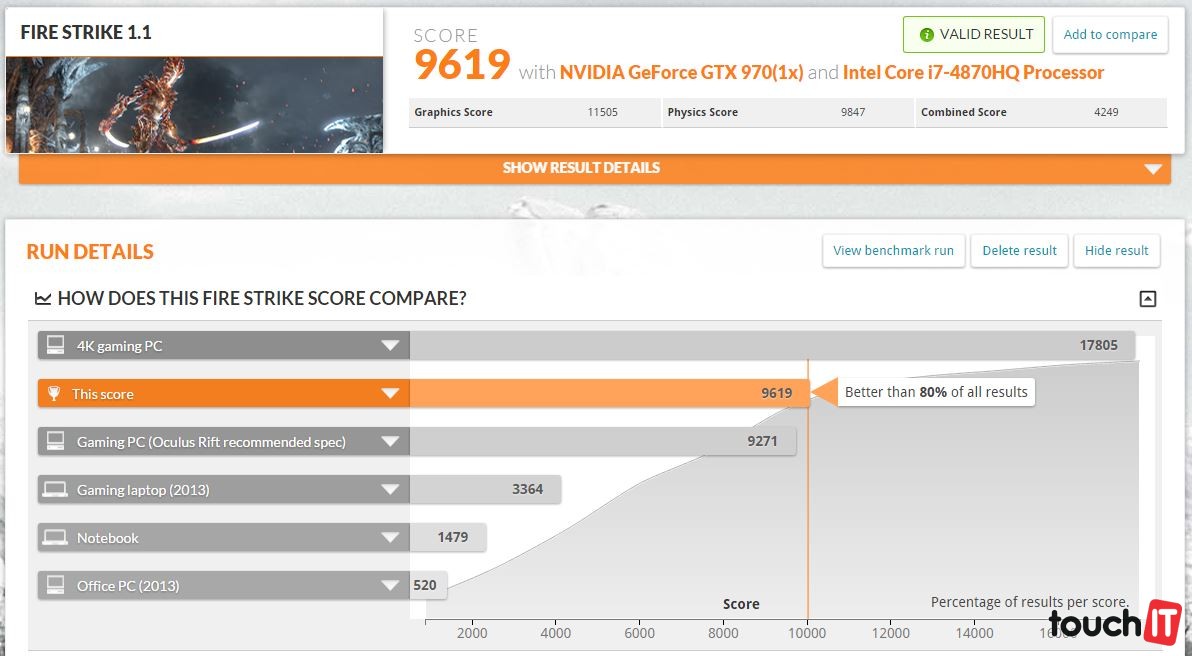The height and width of the screenshot is (656, 1192).
Task: Click the 4K gaming PC monitor icon
Action: coord(56,346)
